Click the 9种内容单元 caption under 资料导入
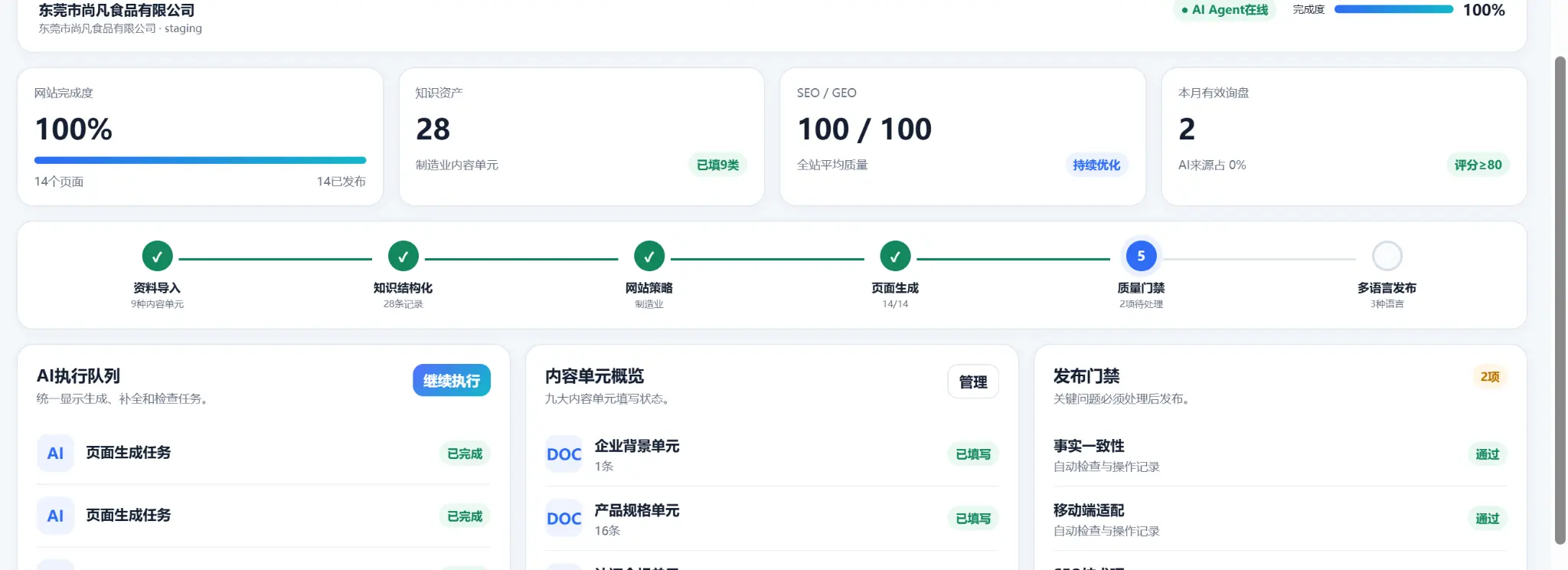This screenshot has width=1568, height=570. pyautogui.click(x=157, y=304)
